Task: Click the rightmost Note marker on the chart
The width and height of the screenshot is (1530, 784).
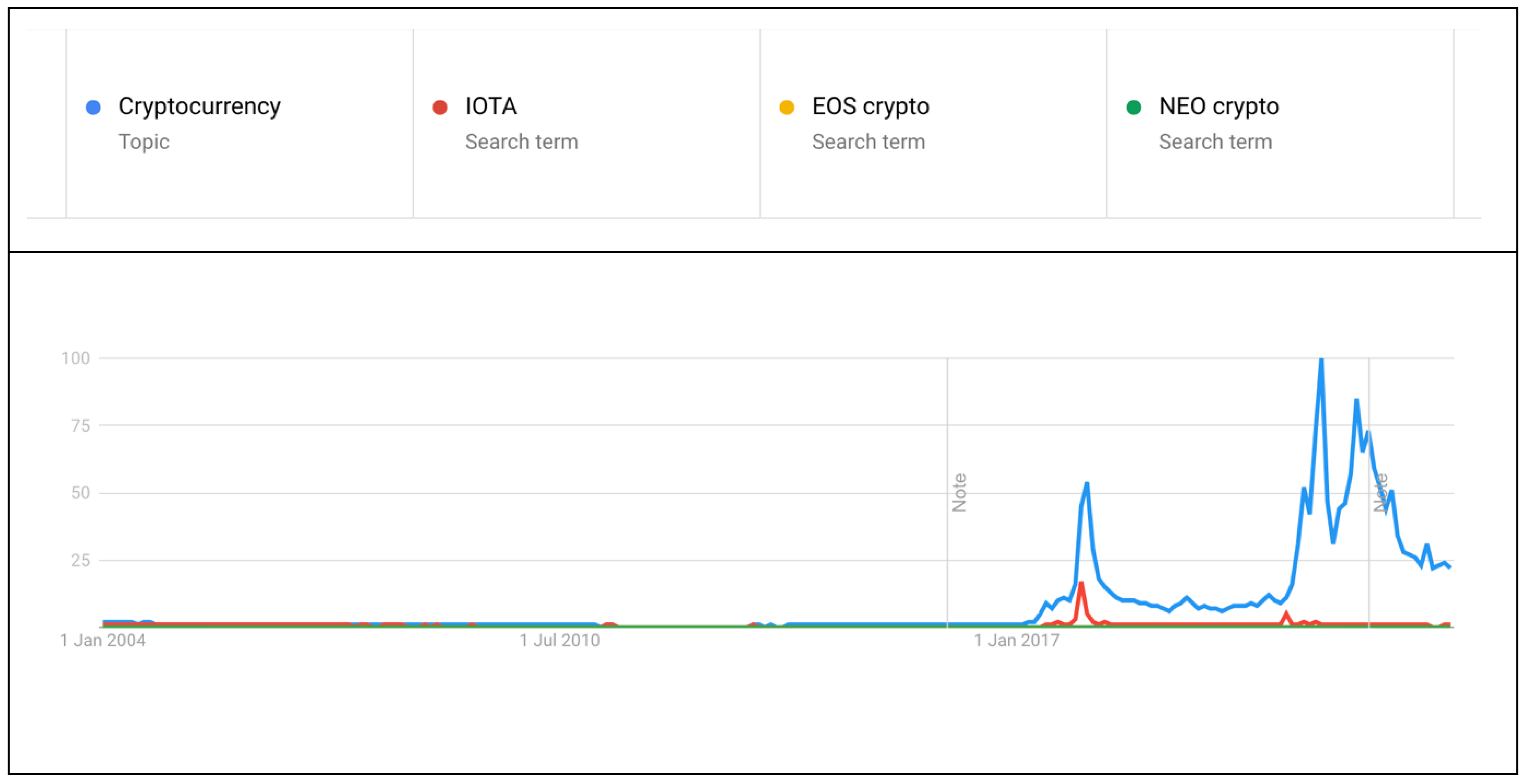Action: [1381, 492]
